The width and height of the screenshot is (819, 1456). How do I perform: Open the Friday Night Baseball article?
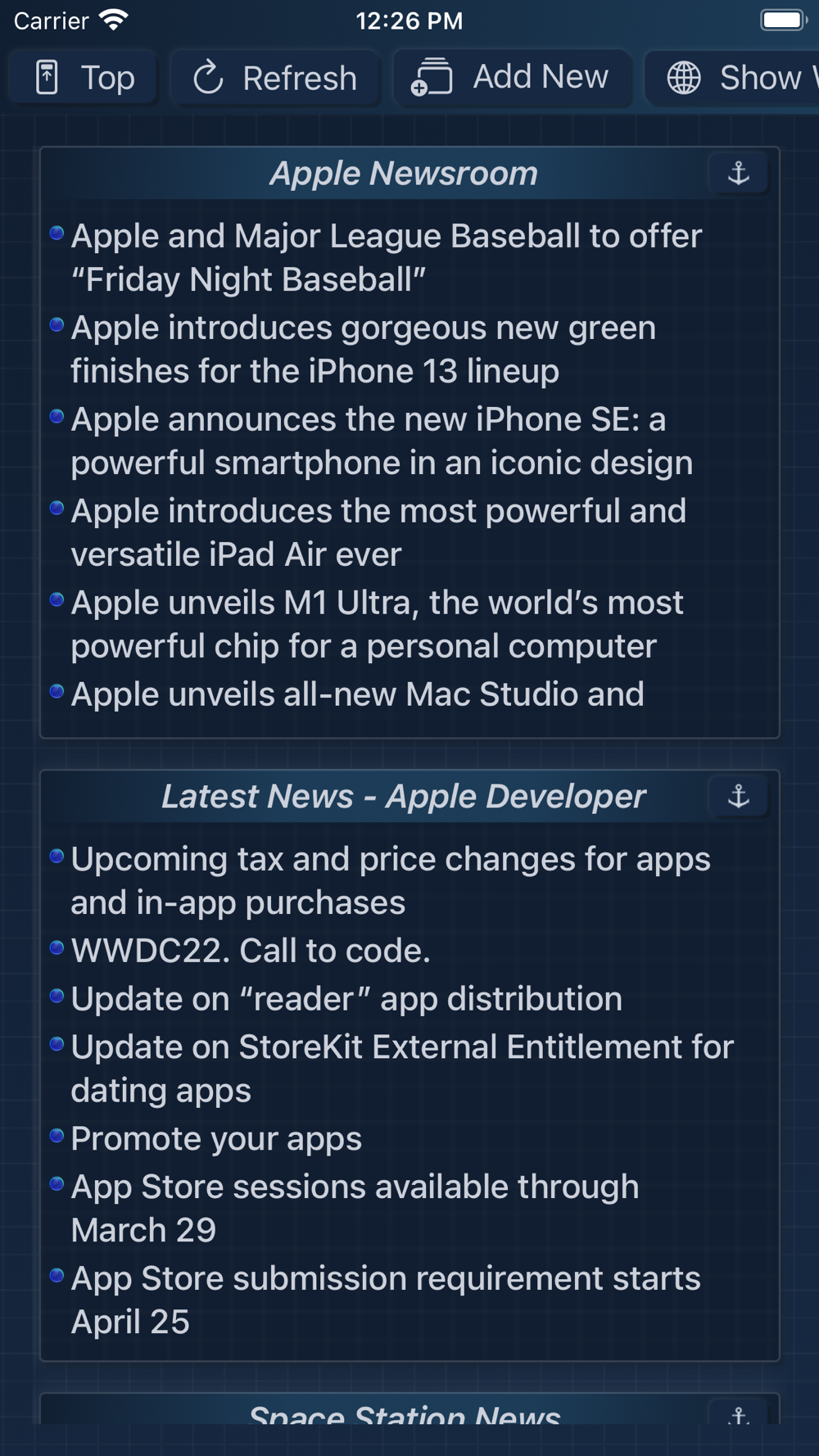387,257
